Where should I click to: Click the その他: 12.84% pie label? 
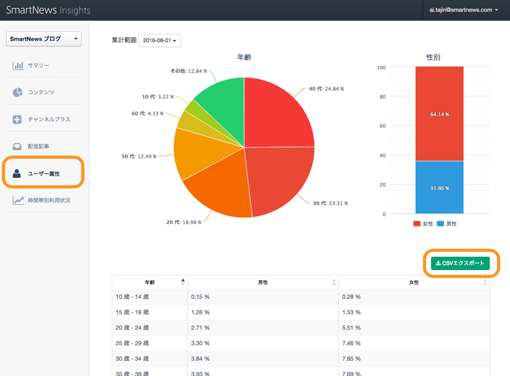click(189, 71)
